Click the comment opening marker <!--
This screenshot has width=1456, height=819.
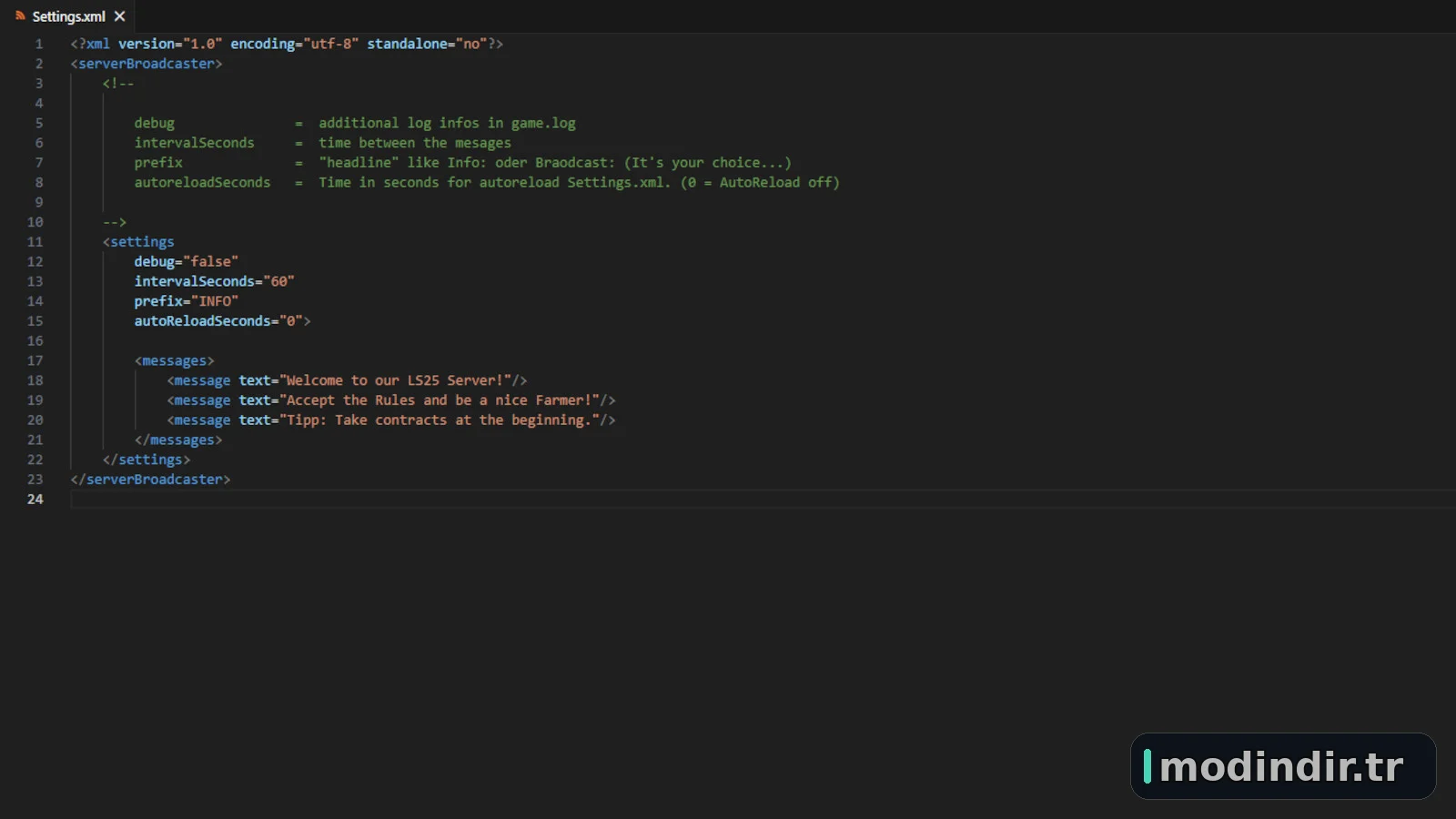118,84
